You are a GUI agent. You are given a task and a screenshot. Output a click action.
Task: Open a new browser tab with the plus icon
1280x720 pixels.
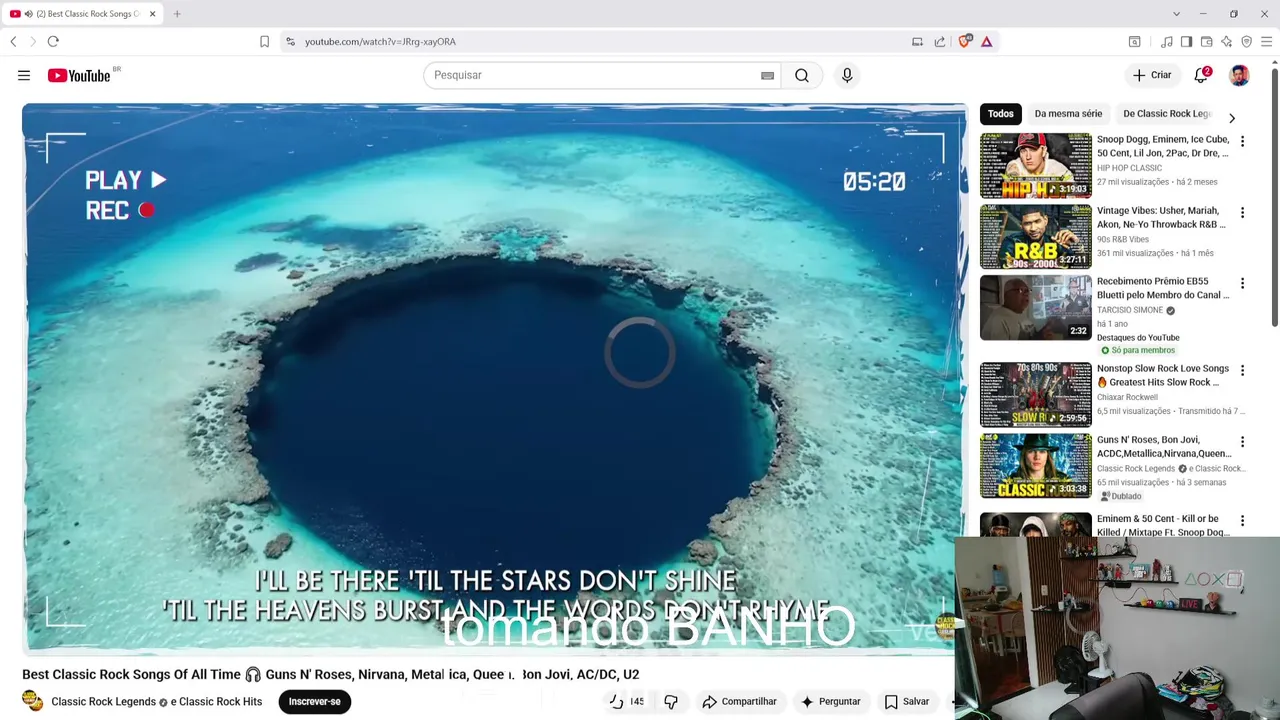pos(177,14)
